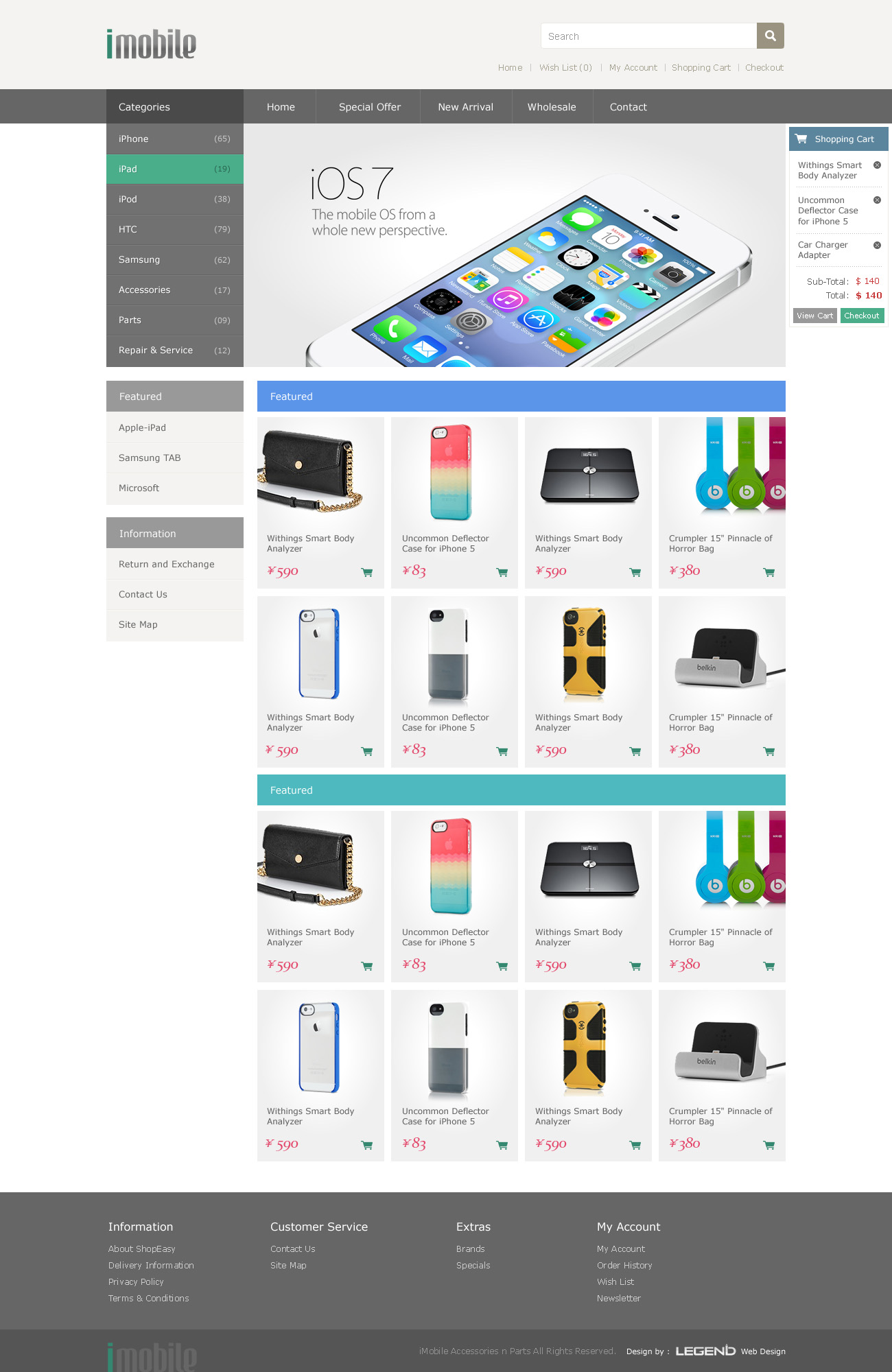Image resolution: width=892 pixels, height=1372 pixels.
Task: Click the View Cart button
Action: tap(815, 316)
